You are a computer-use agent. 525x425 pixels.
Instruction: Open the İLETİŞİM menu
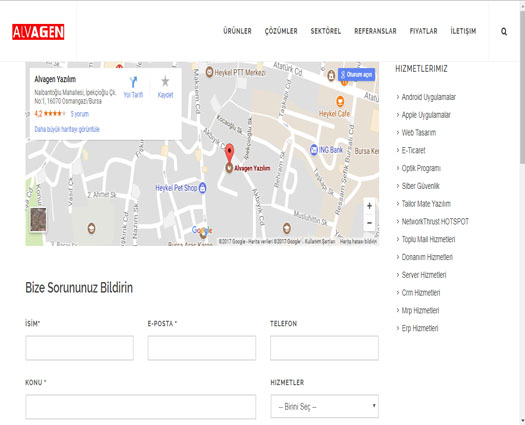463,31
